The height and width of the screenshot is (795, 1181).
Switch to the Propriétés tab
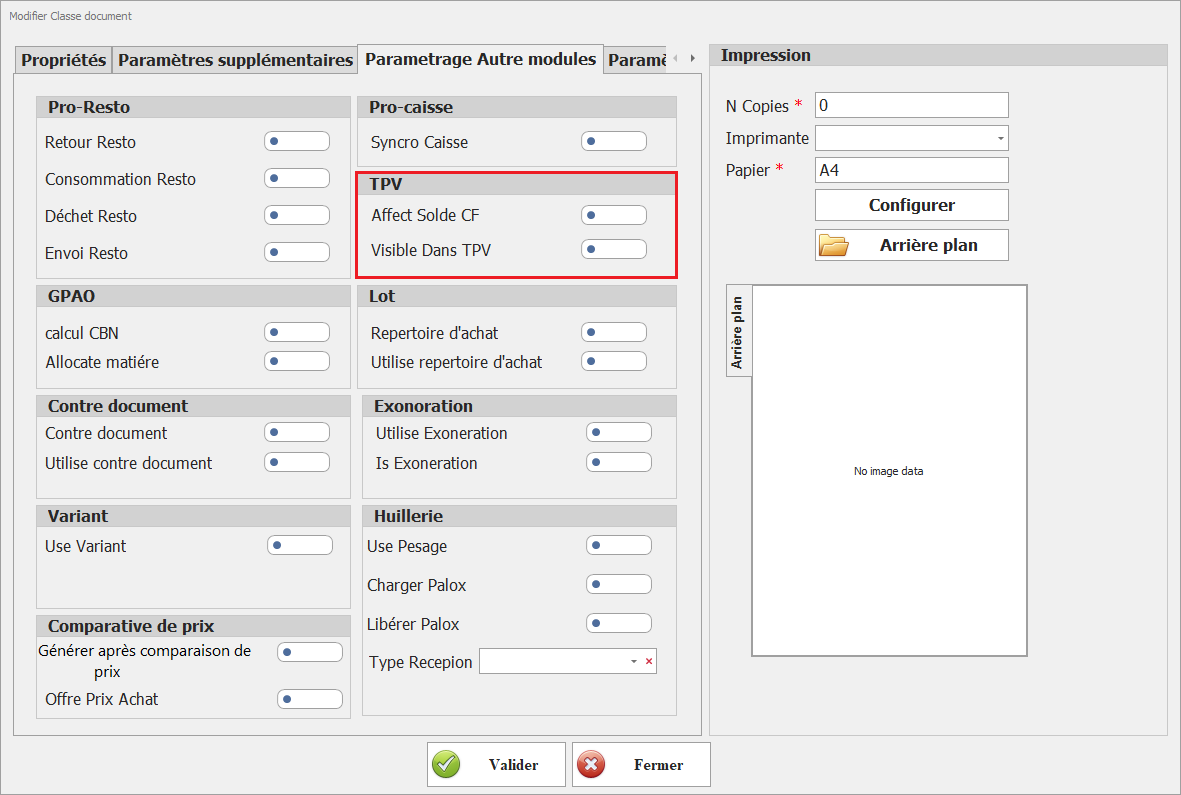pos(64,60)
